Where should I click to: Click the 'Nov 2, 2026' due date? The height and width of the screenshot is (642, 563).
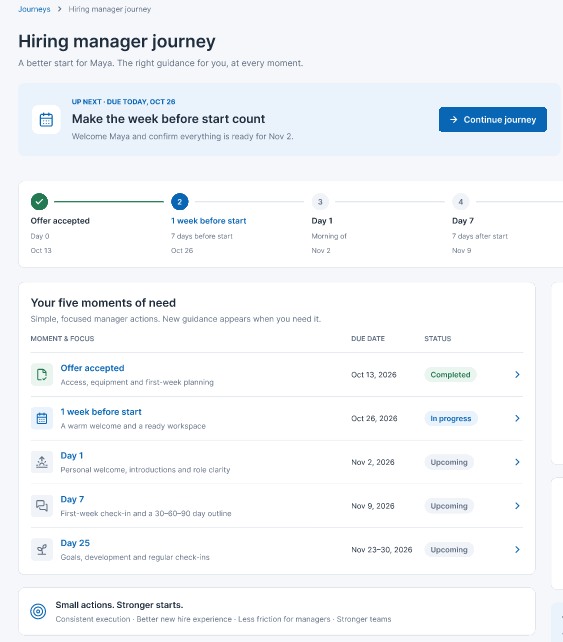pos(373,462)
